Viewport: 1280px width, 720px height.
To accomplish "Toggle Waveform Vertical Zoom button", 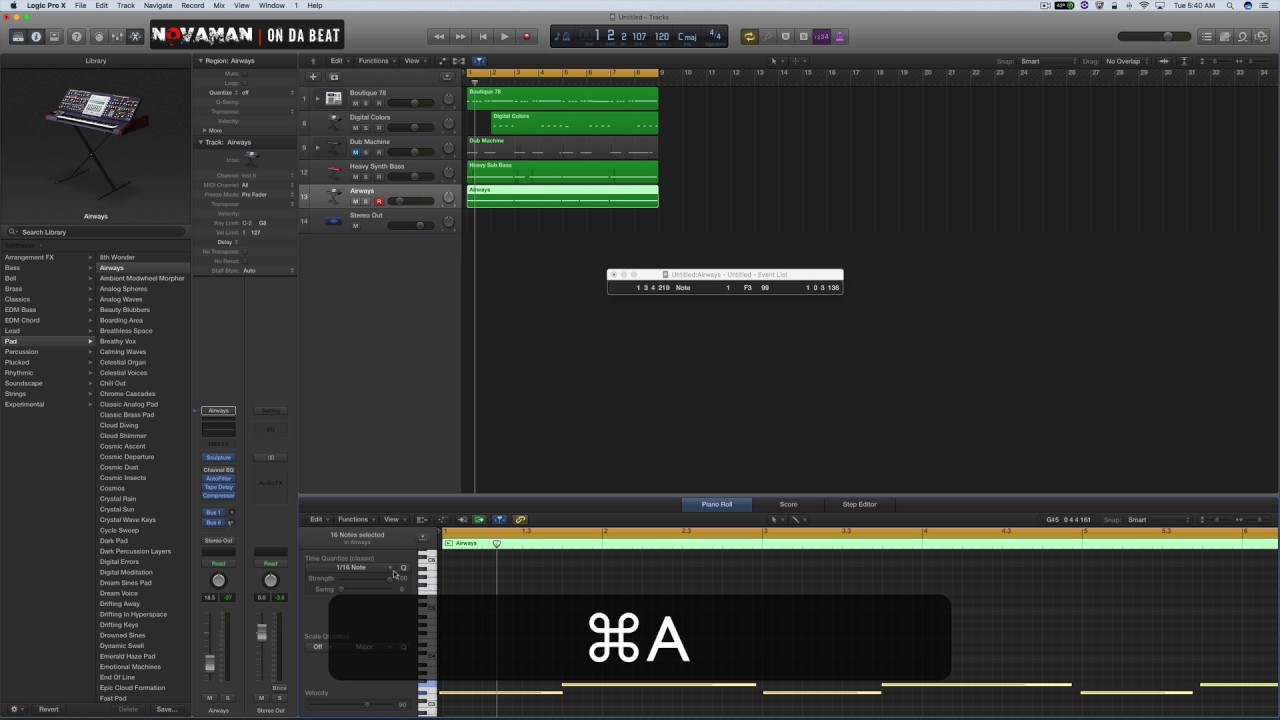I will pos(1163,61).
